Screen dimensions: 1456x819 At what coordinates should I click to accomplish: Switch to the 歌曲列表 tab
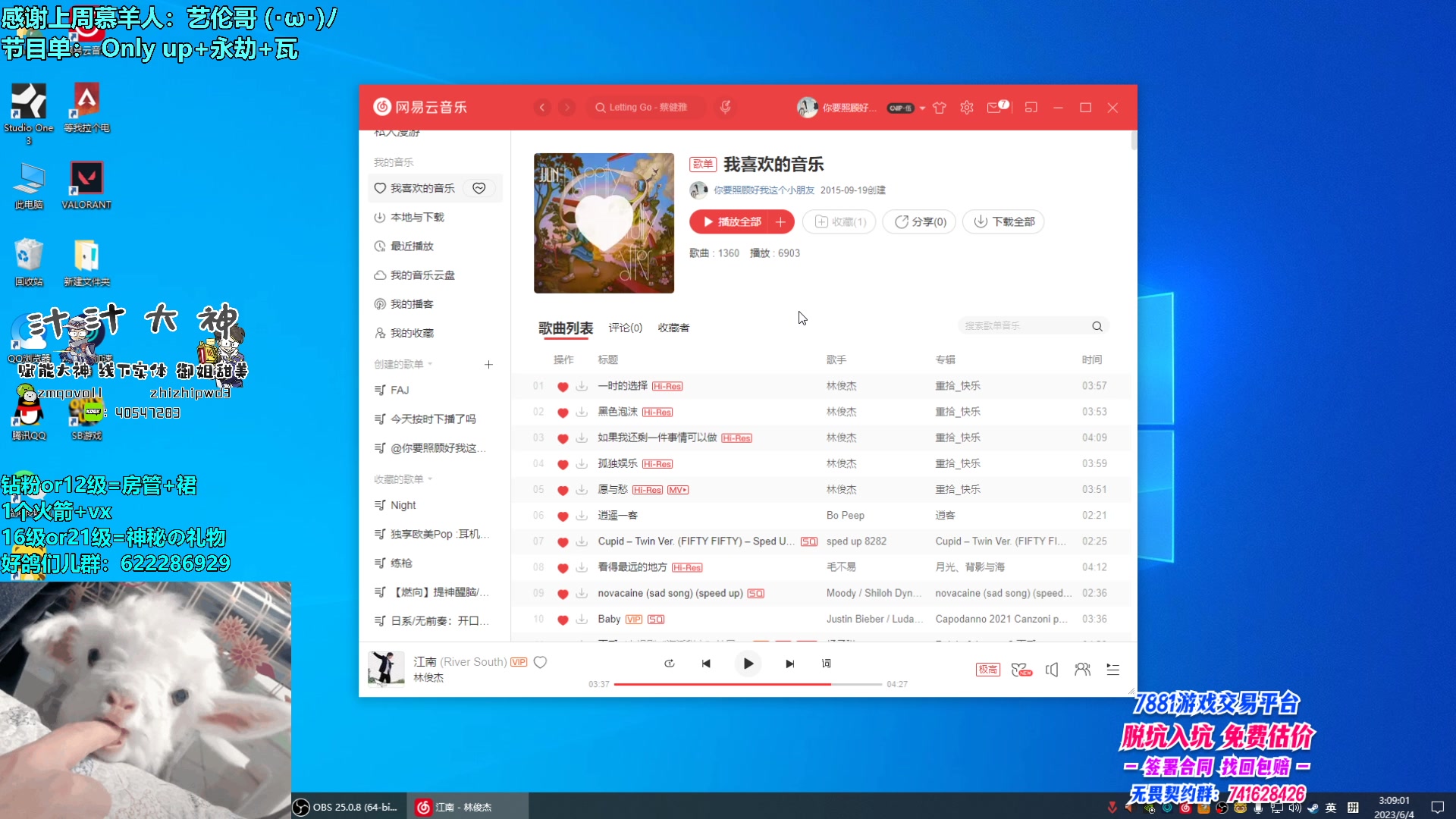click(566, 328)
